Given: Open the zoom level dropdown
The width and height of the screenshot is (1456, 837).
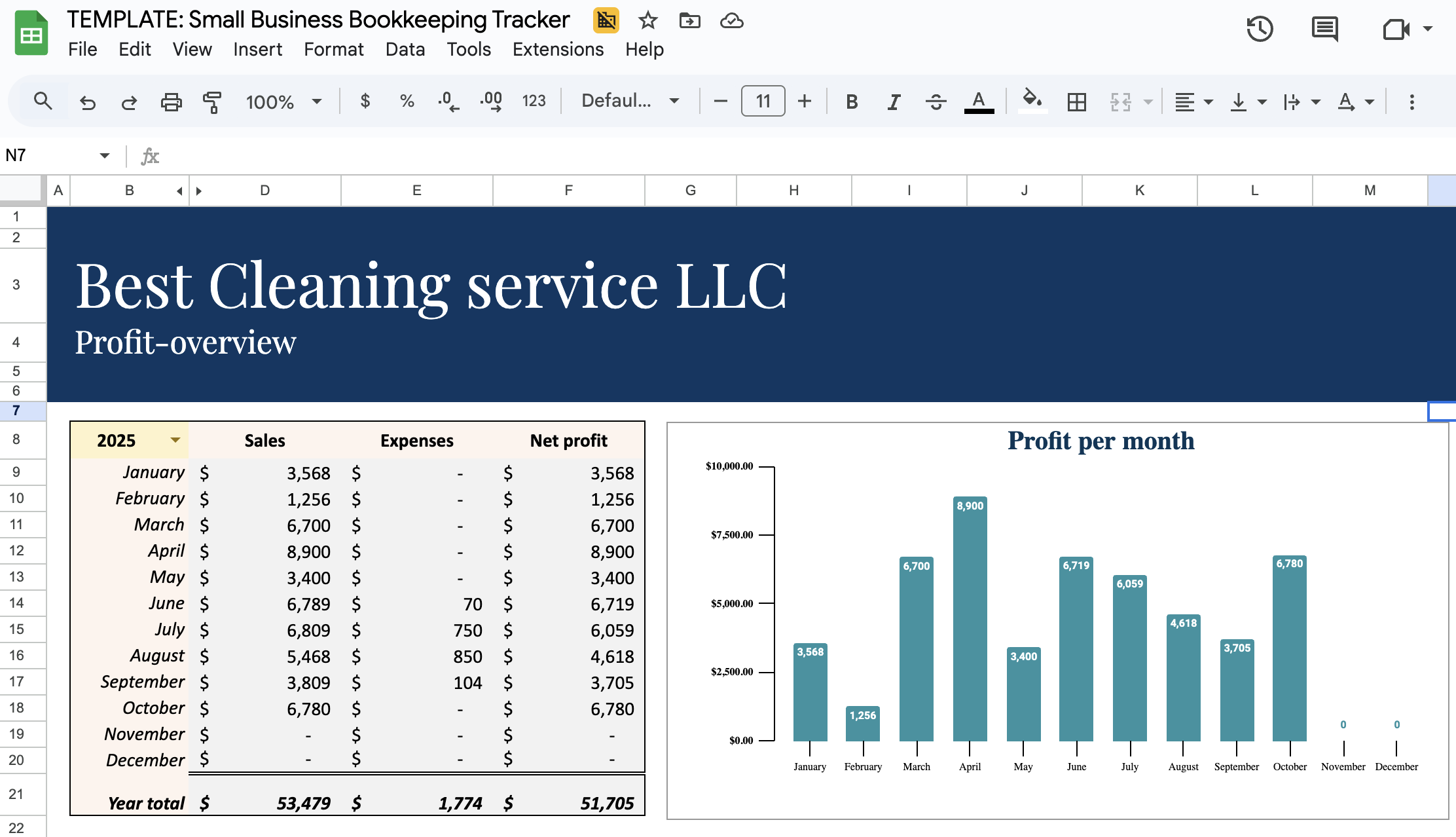Looking at the screenshot, I should (283, 102).
